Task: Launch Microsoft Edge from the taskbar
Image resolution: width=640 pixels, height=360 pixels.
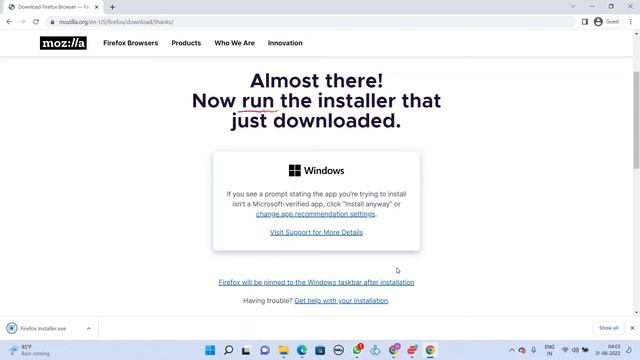Action: click(302, 350)
